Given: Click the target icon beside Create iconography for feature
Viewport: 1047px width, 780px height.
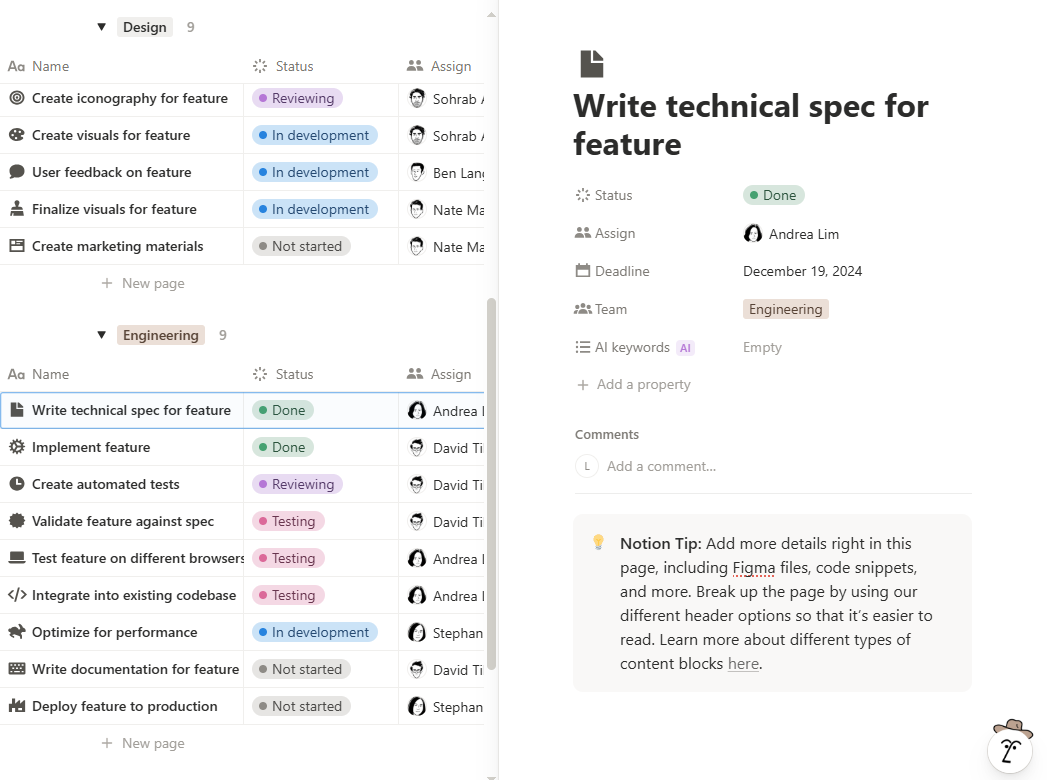Looking at the screenshot, I should coord(16,98).
